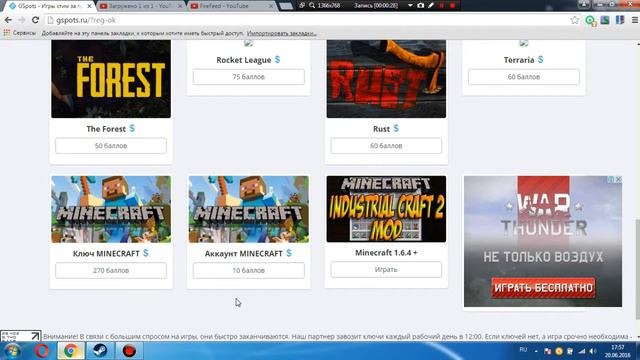Buy Rust for 60 баллов
The height and width of the screenshot is (360, 640).
coord(386,146)
